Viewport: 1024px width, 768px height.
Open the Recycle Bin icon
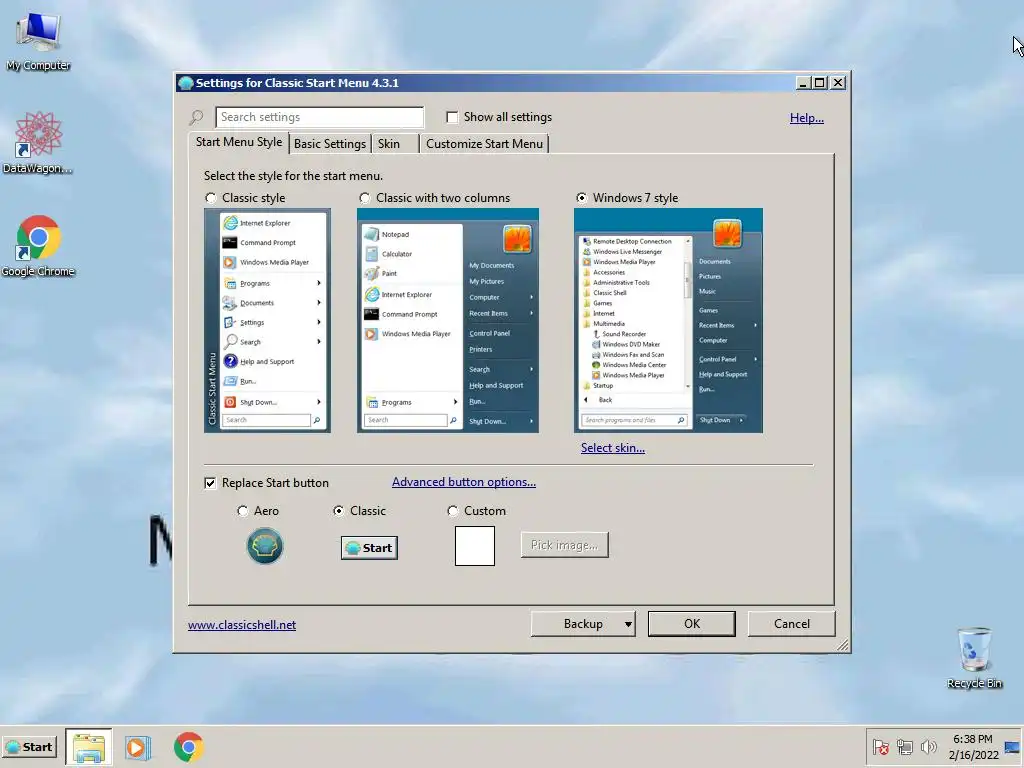tap(974, 658)
